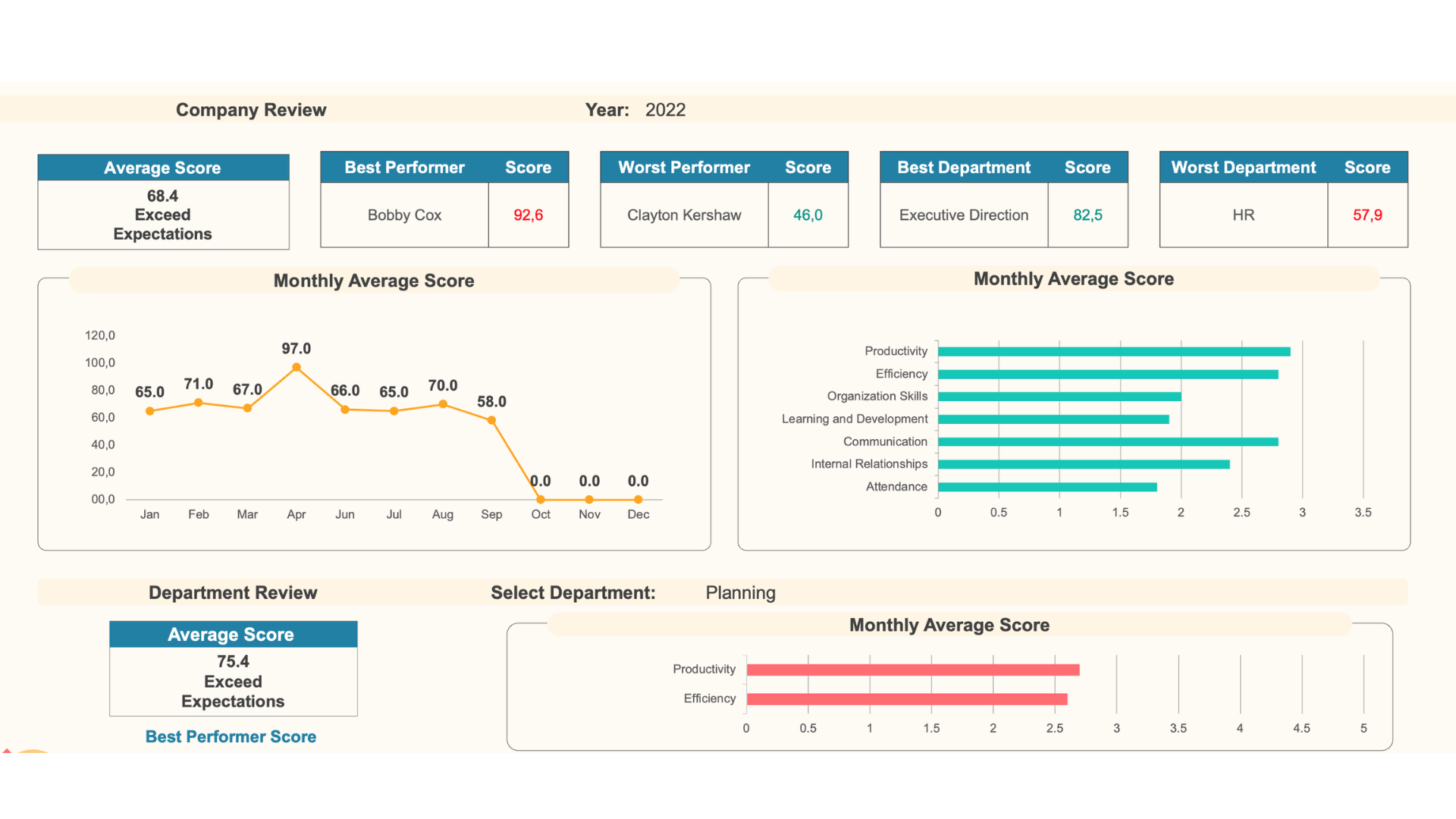Click the September 58.0 data point
Screen dimensions: 1456x819
491,420
